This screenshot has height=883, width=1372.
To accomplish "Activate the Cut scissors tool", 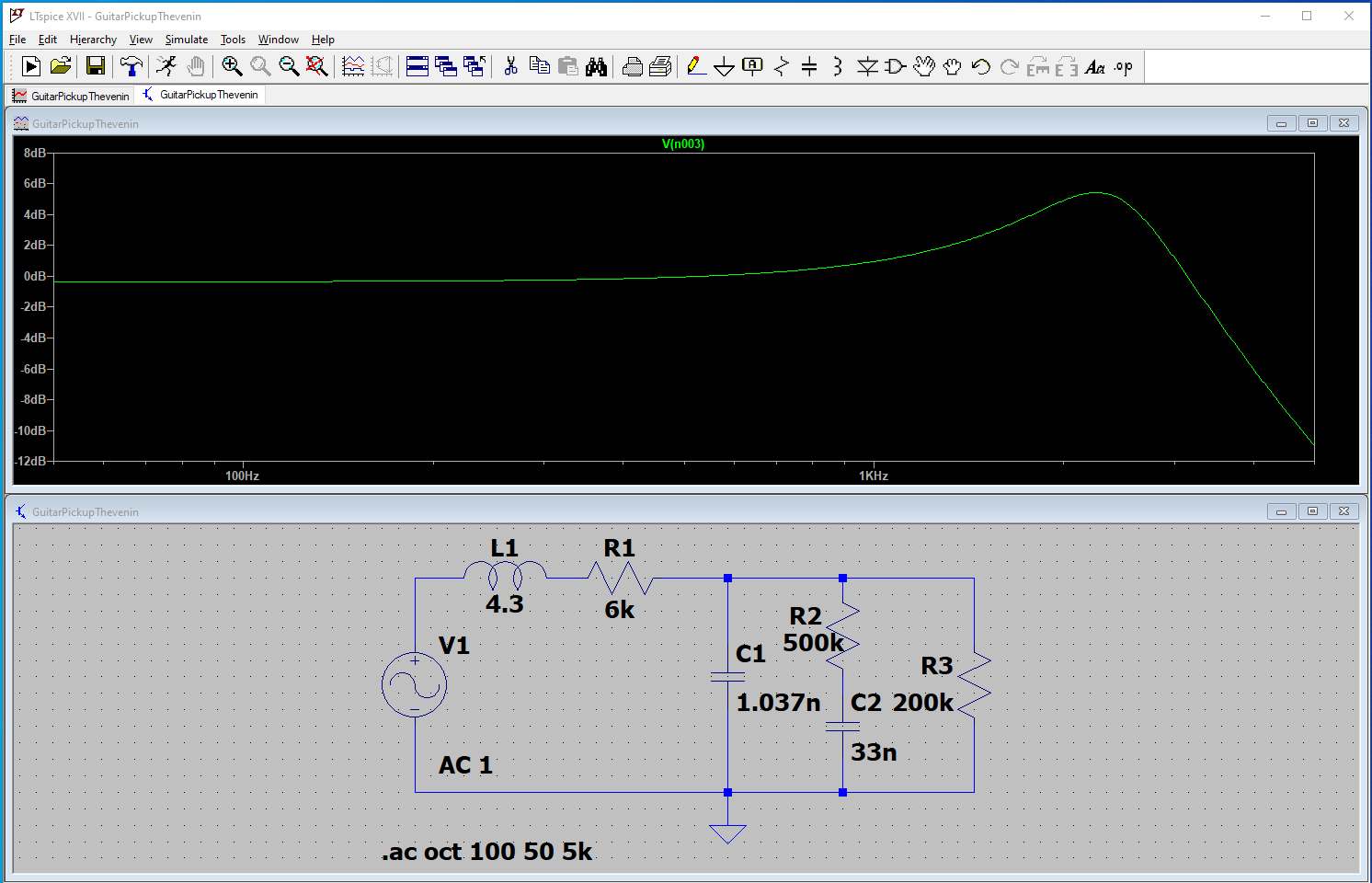I will click(510, 66).
